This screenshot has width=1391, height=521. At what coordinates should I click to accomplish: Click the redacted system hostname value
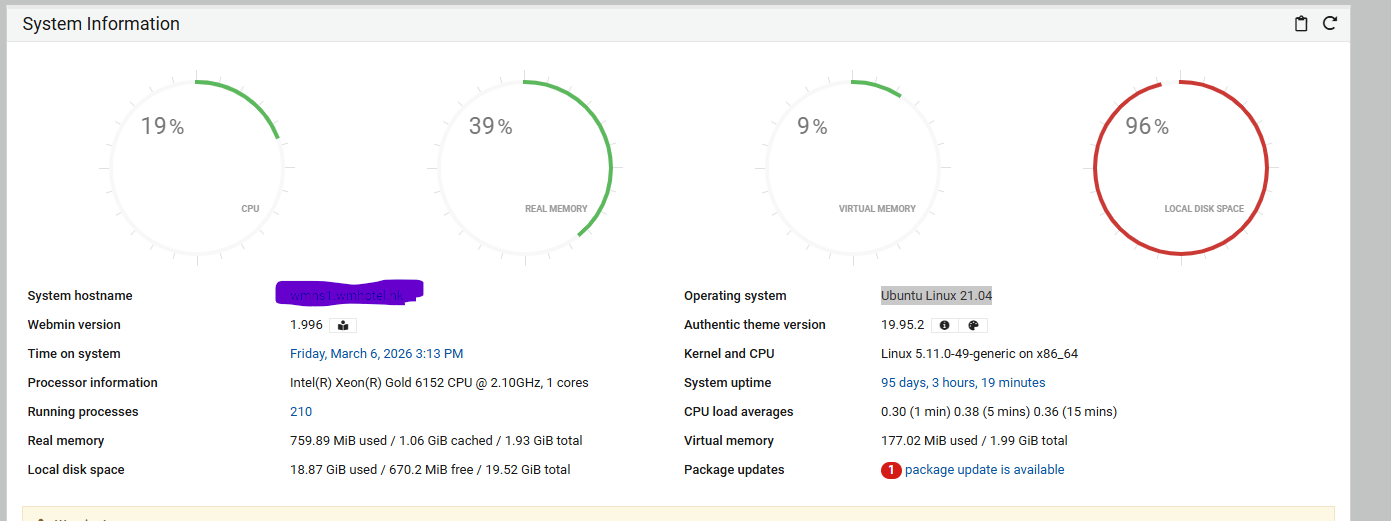click(349, 293)
